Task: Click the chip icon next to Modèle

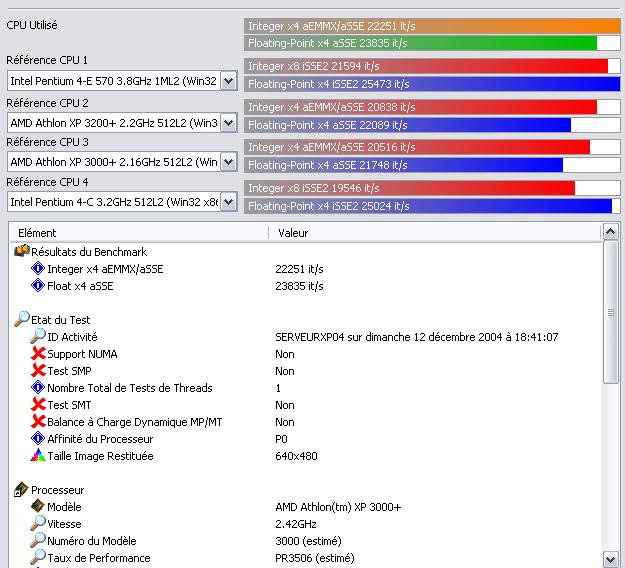Action: pyautogui.click(x=38, y=507)
